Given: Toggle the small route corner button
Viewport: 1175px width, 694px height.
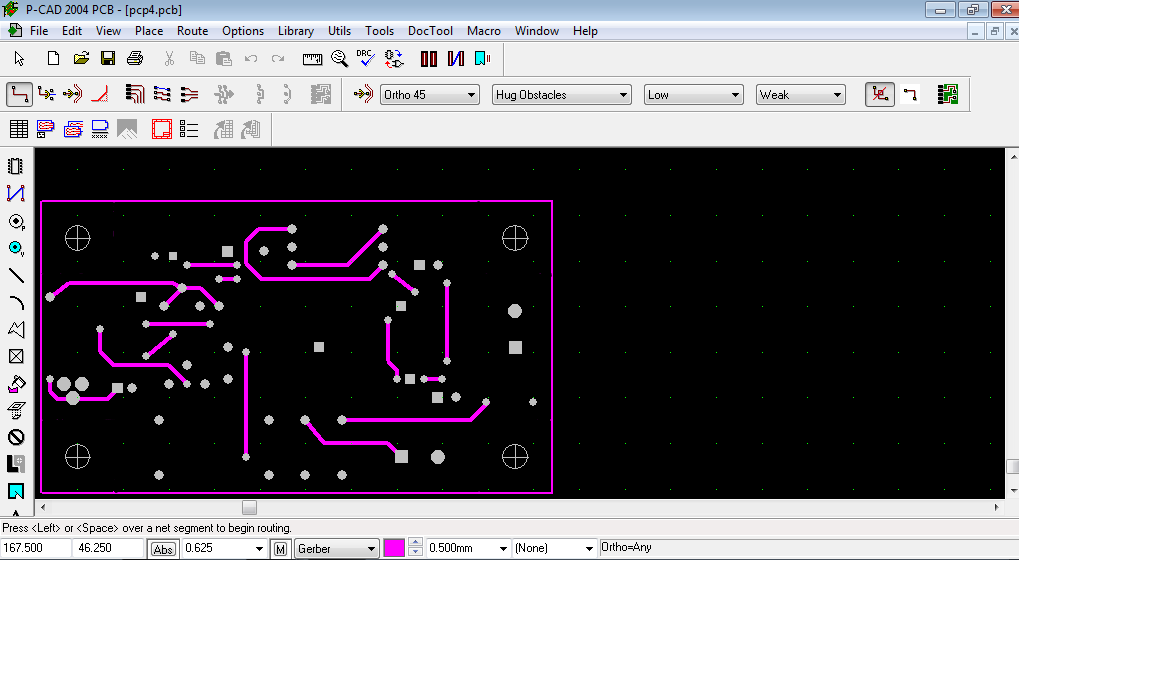Looking at the screenshot, I should [910, 94].
